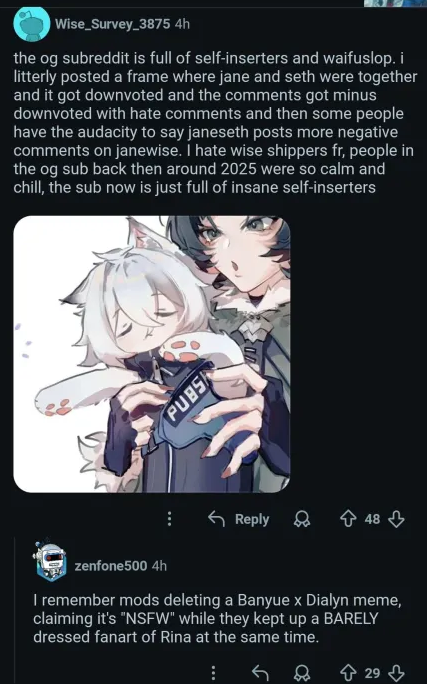Open the attached fanart image
The image size is (427, 684).
pyautogui.click(x=152, y=354)
